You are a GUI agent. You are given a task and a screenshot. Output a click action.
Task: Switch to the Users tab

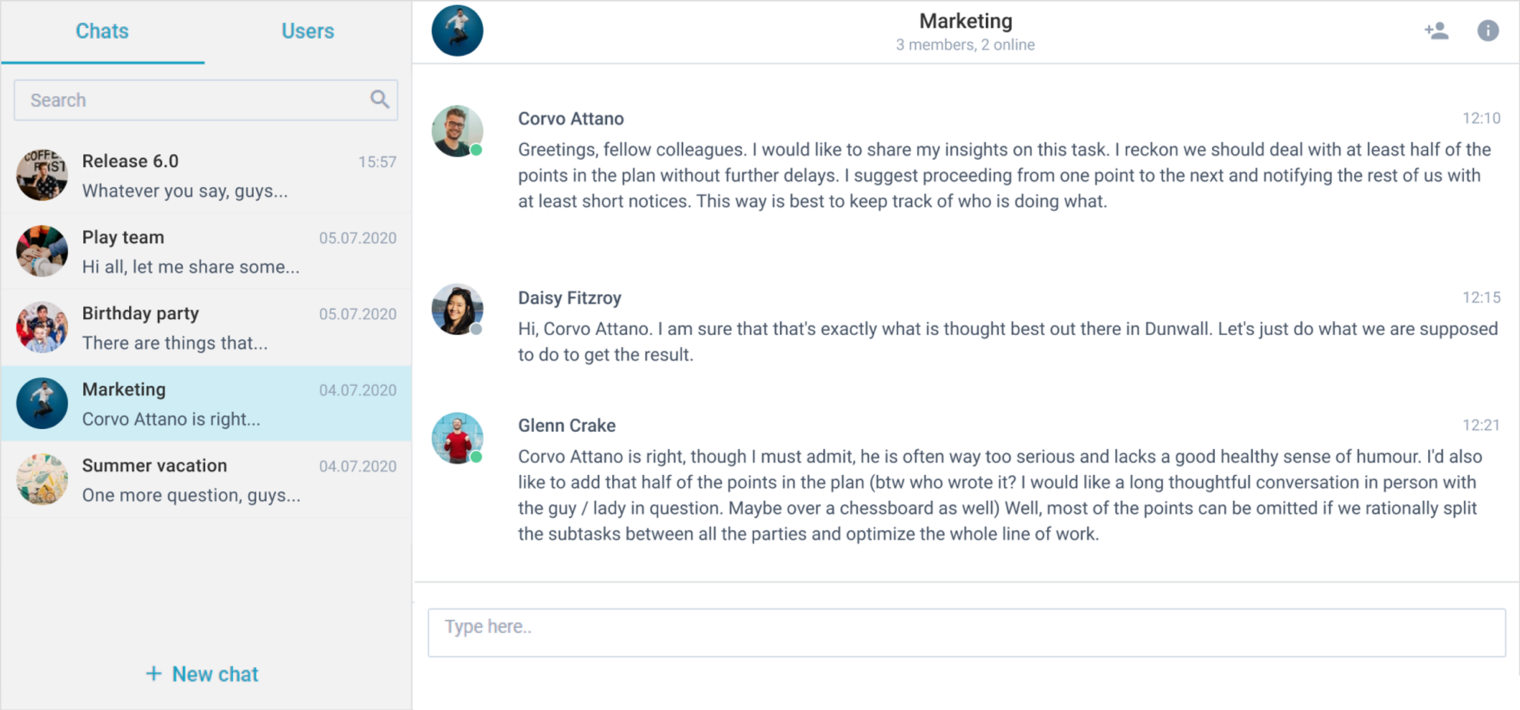pos(307,31)
